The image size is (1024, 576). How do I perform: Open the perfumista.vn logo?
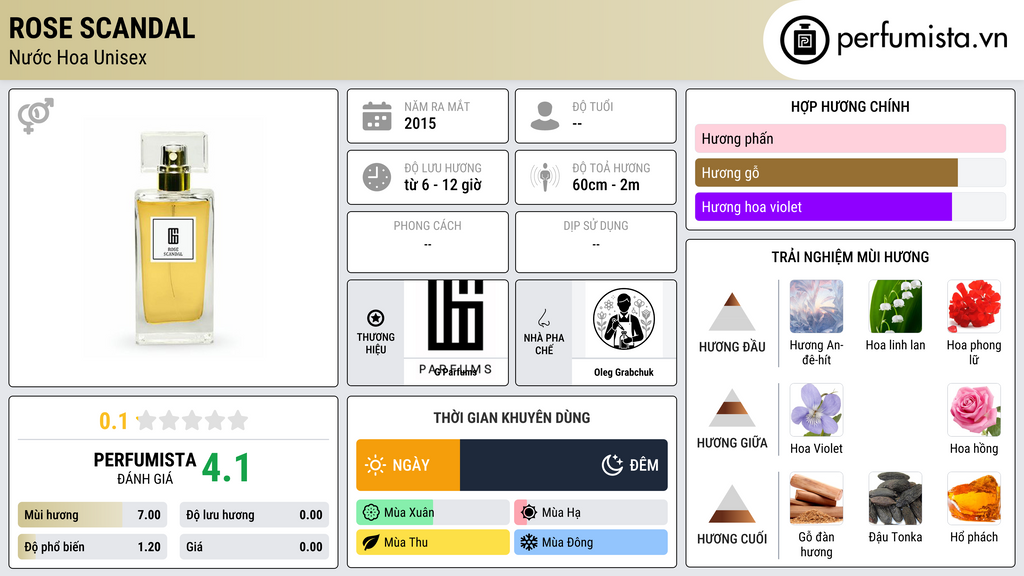click(x=894, y=39)
